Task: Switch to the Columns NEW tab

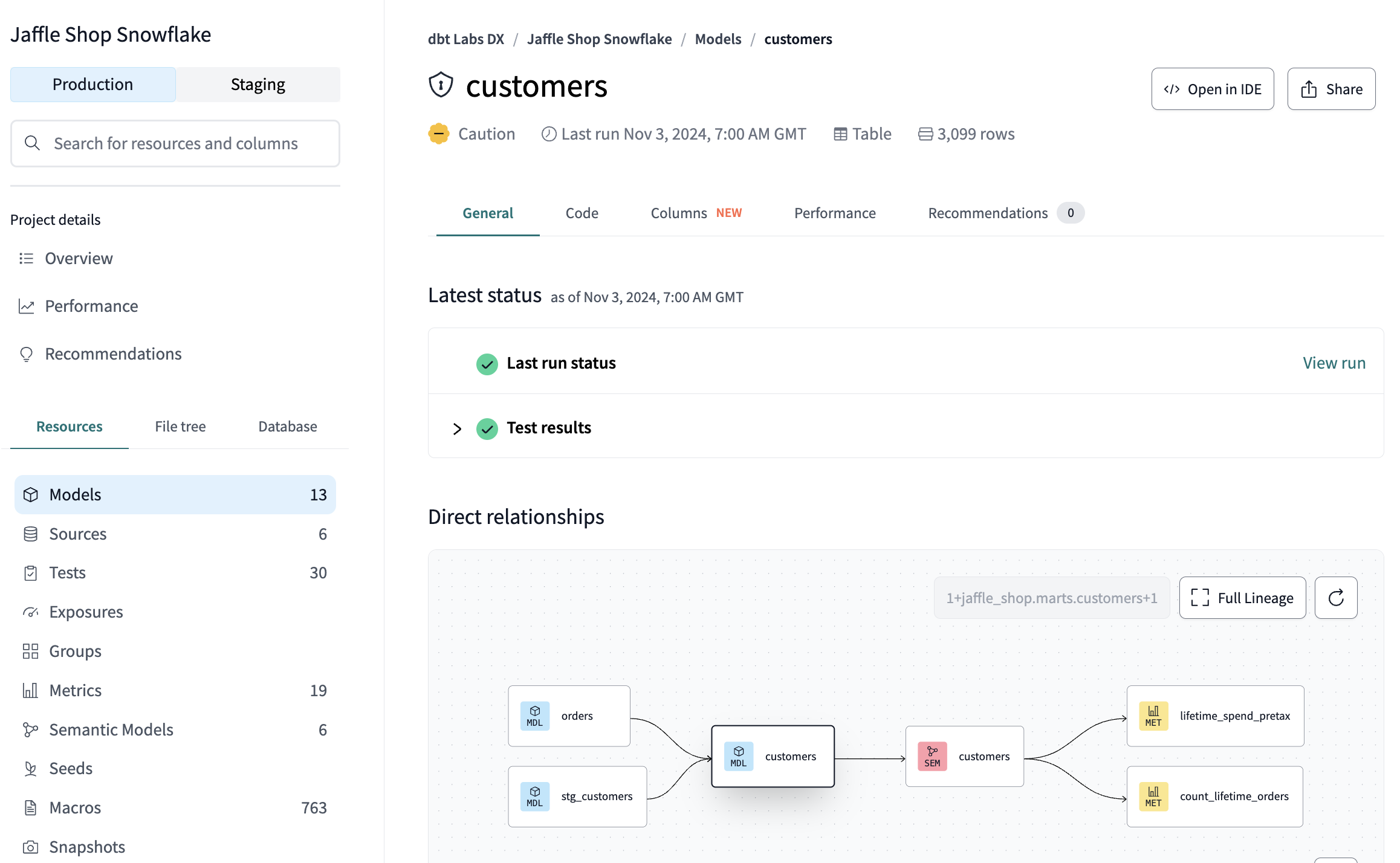Action: tap(696, 212)
